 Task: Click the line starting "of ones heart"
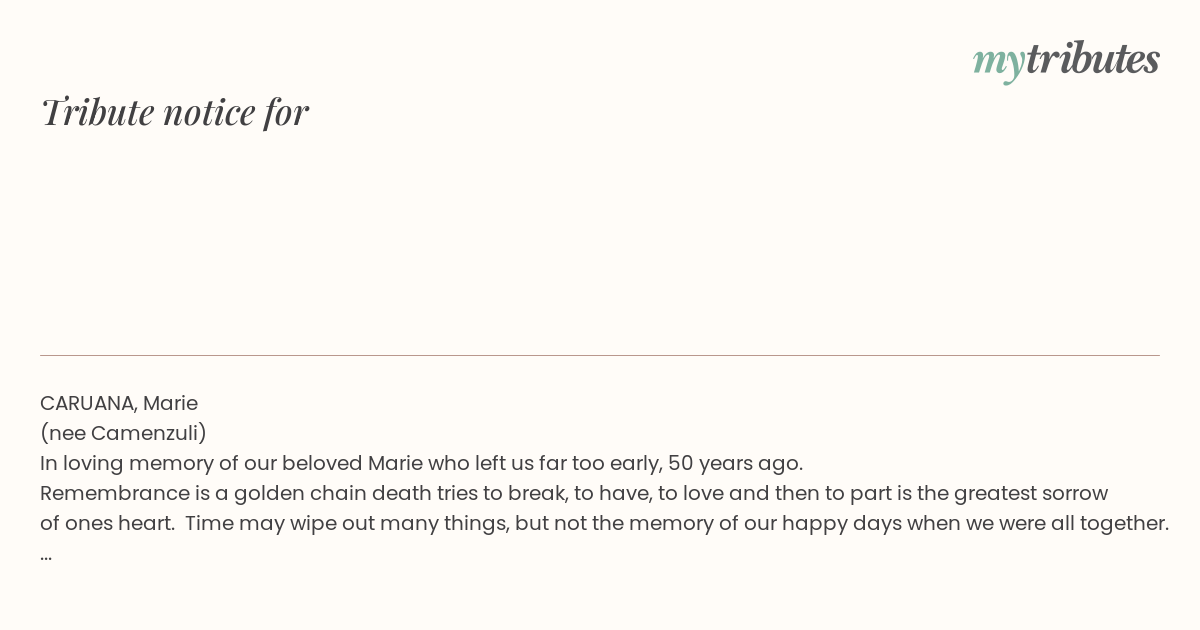(x=604, y=523)
